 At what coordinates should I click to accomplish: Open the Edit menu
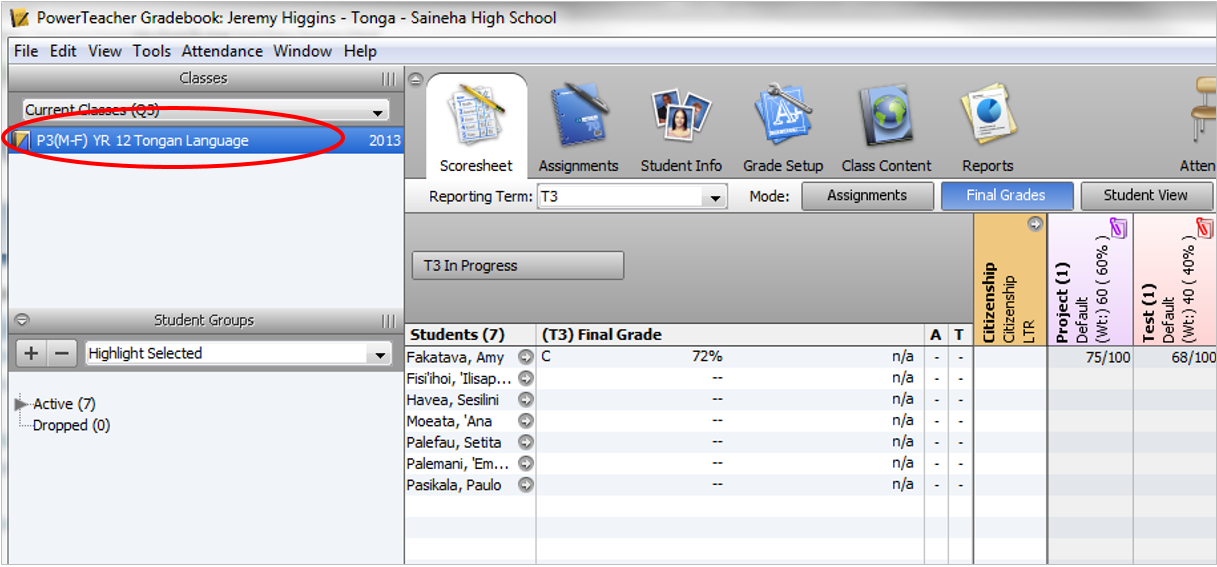[x=63, y=51]
